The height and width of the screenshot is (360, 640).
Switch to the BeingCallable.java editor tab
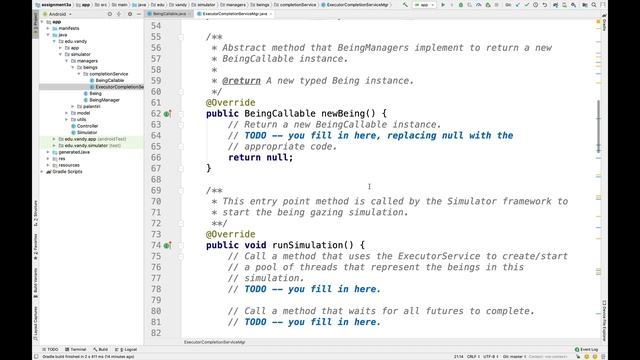point(168,14)
